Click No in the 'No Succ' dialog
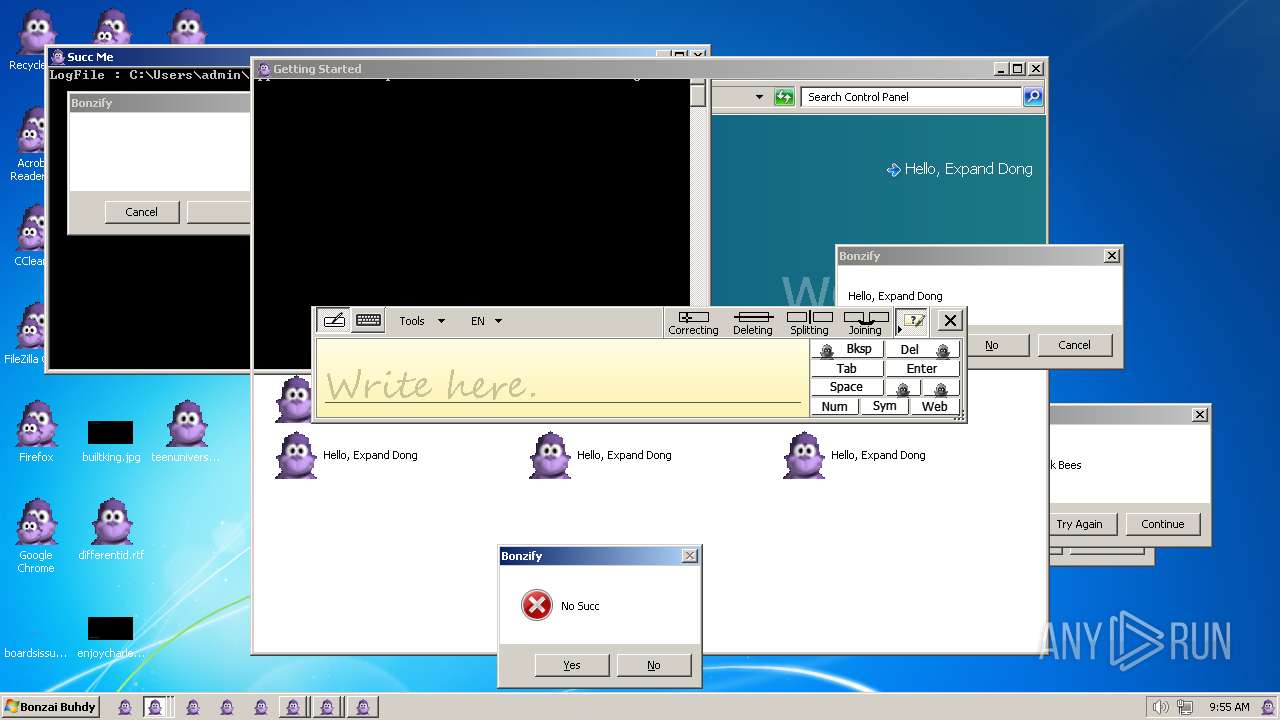The width and height of the screenshot is (1280, 720). pyautogui.click(x=654, y=665)
